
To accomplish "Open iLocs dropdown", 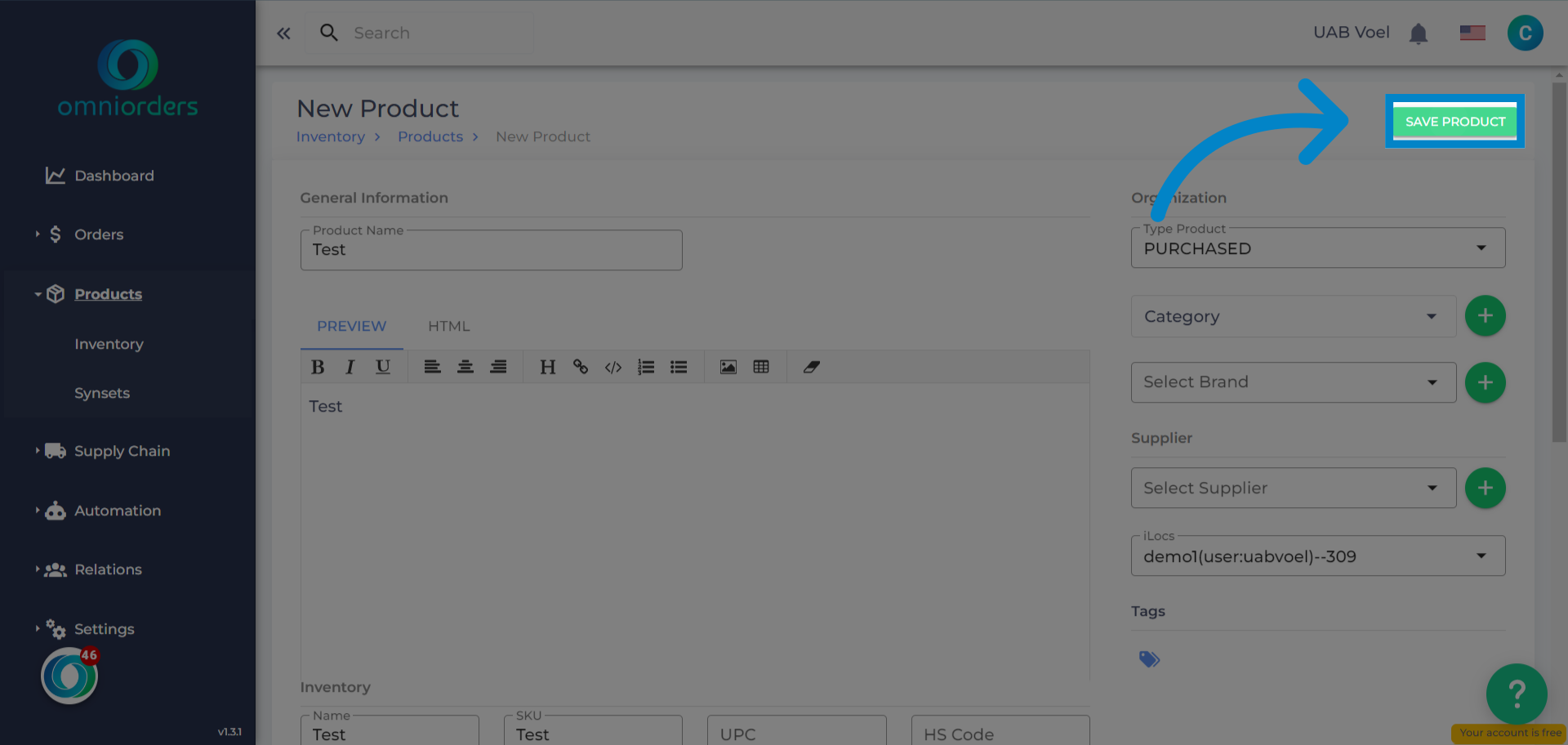I will (x=1318, y=556).
